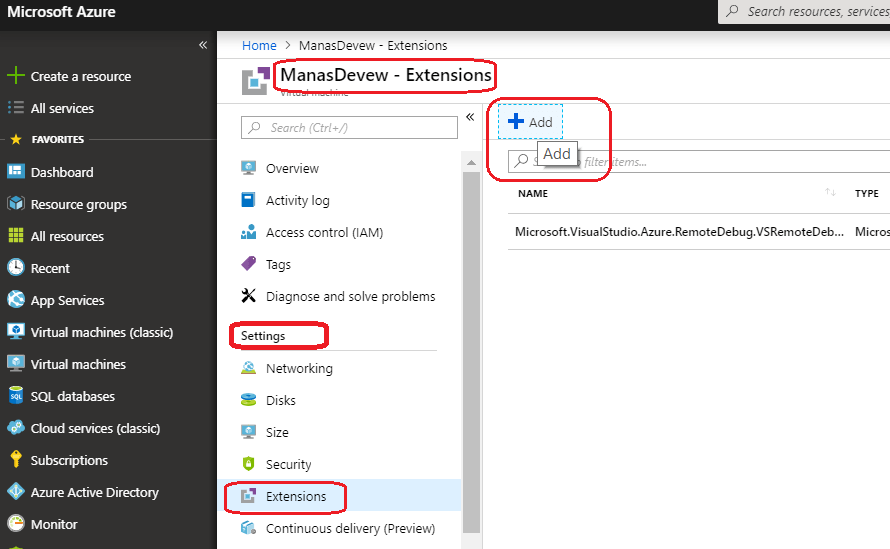The height and width of the screenshot is (549, 890).
Task: Click the Disks icon under Settings
Action: pos(248,400)
